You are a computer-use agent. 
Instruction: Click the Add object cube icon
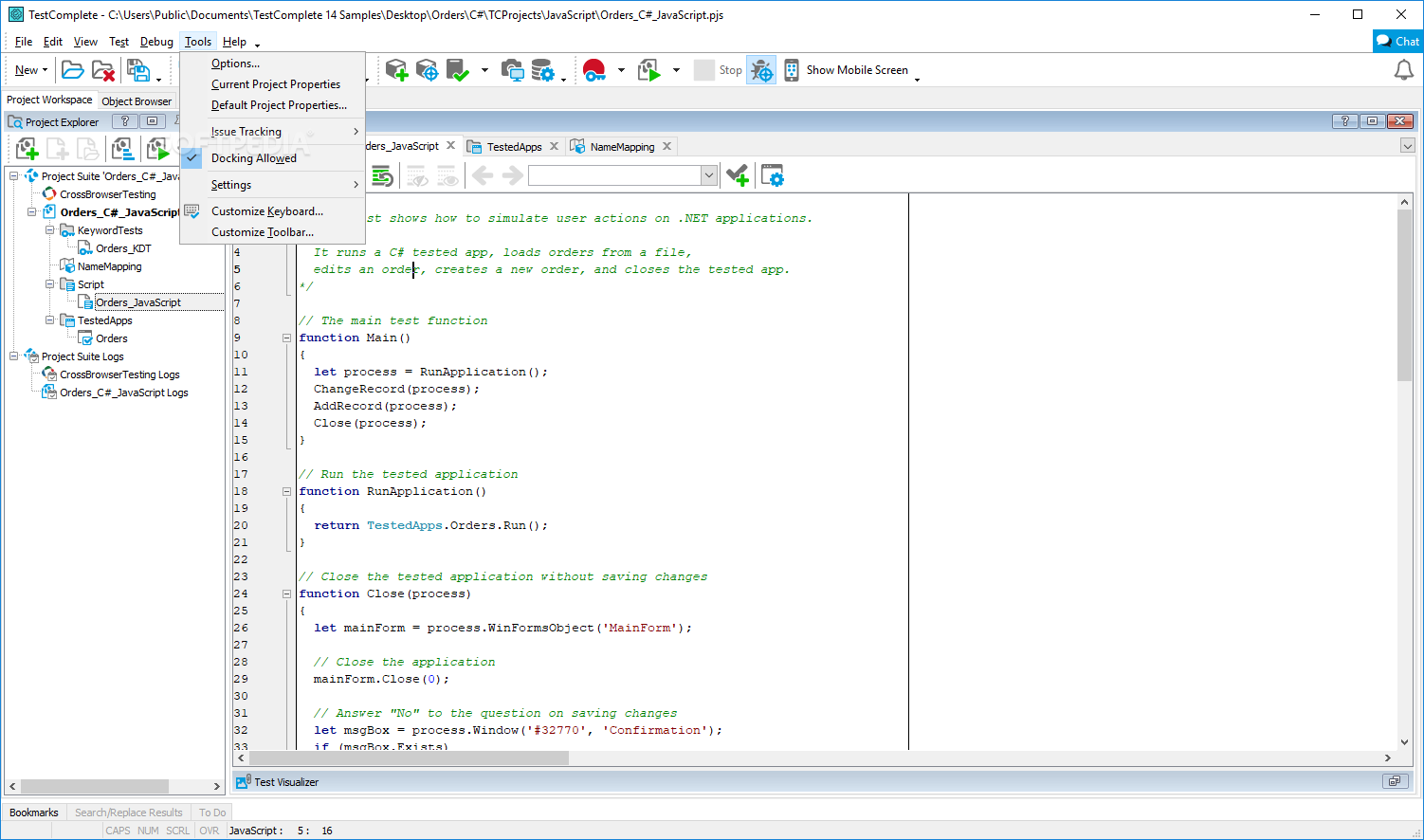[x=396, y=70]
